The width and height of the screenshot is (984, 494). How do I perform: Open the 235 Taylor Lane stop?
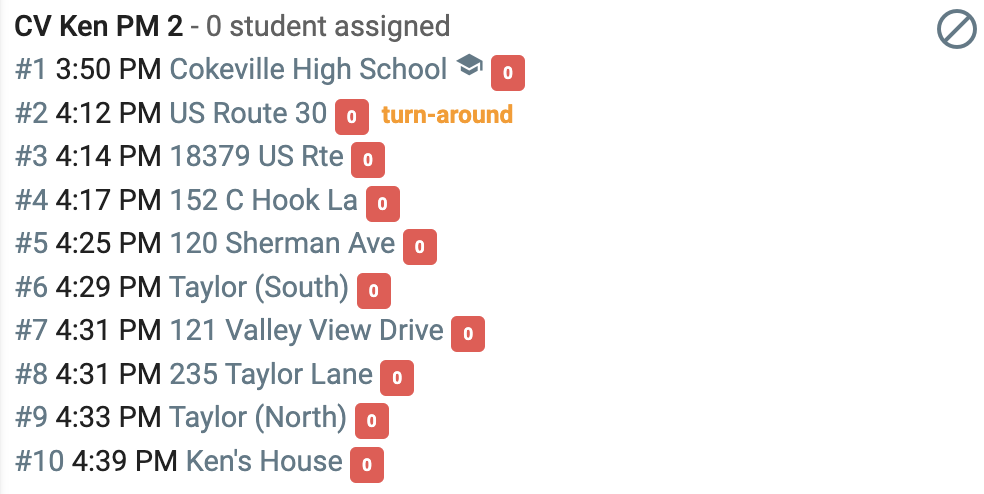[x=271, y=374]
